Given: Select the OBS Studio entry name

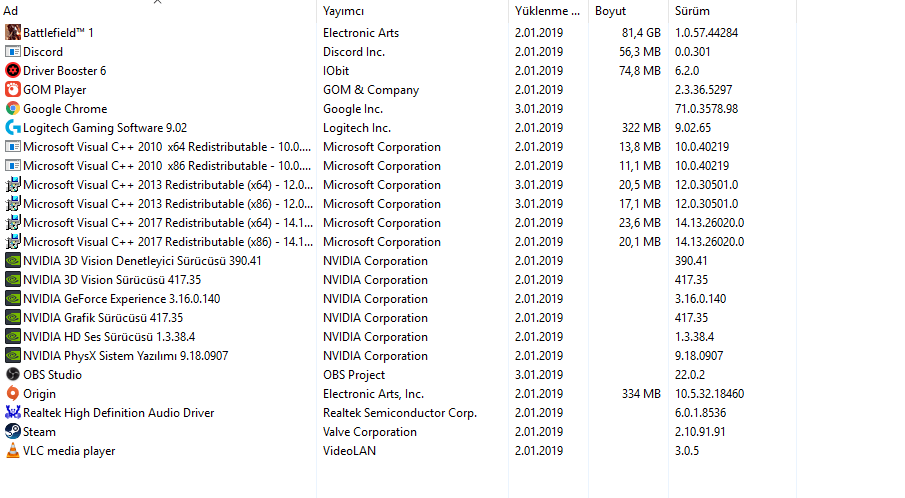Looking at the screenshot, I should (x=53, y=375).
